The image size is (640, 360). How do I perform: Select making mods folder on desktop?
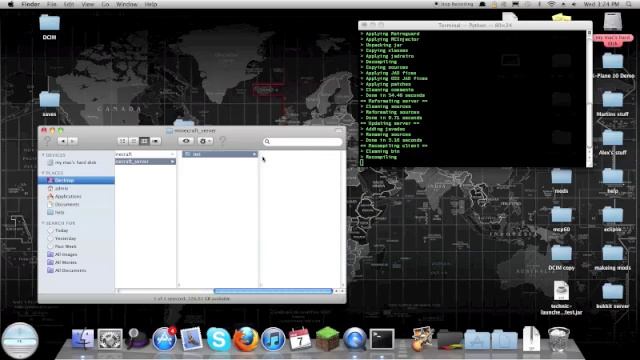613,258
